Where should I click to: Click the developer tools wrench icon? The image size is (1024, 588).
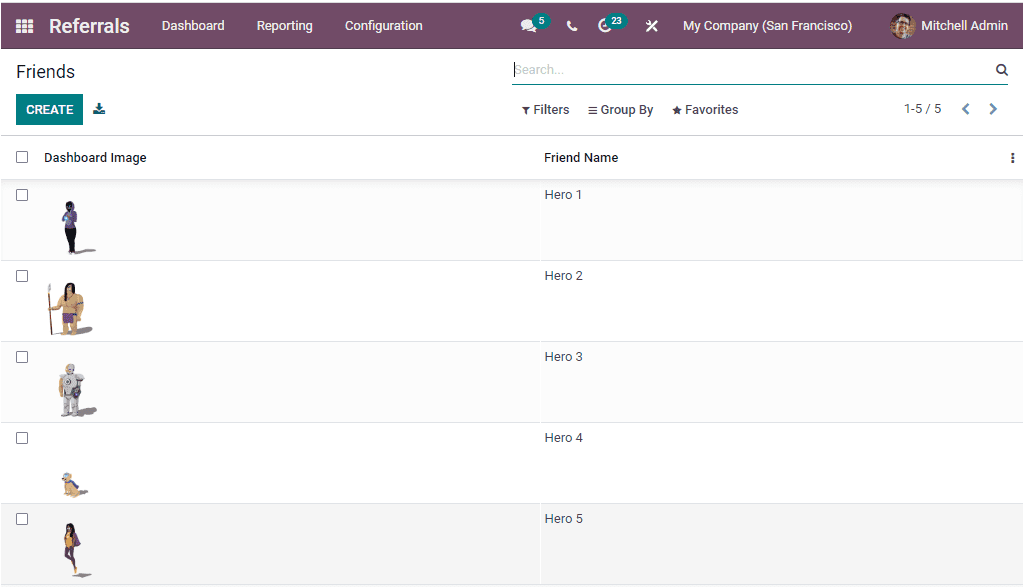[x=651, y=25]
